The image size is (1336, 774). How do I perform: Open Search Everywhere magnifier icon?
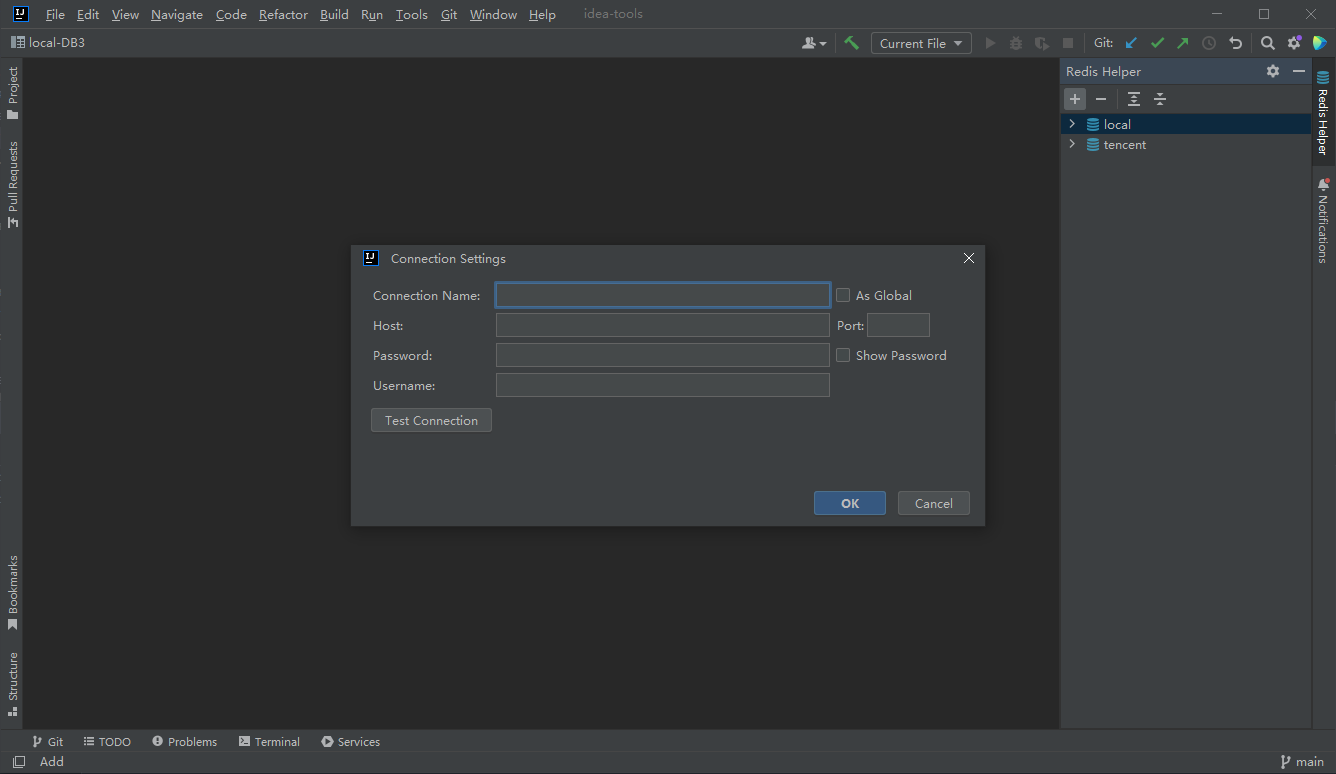pos(1267,43)
